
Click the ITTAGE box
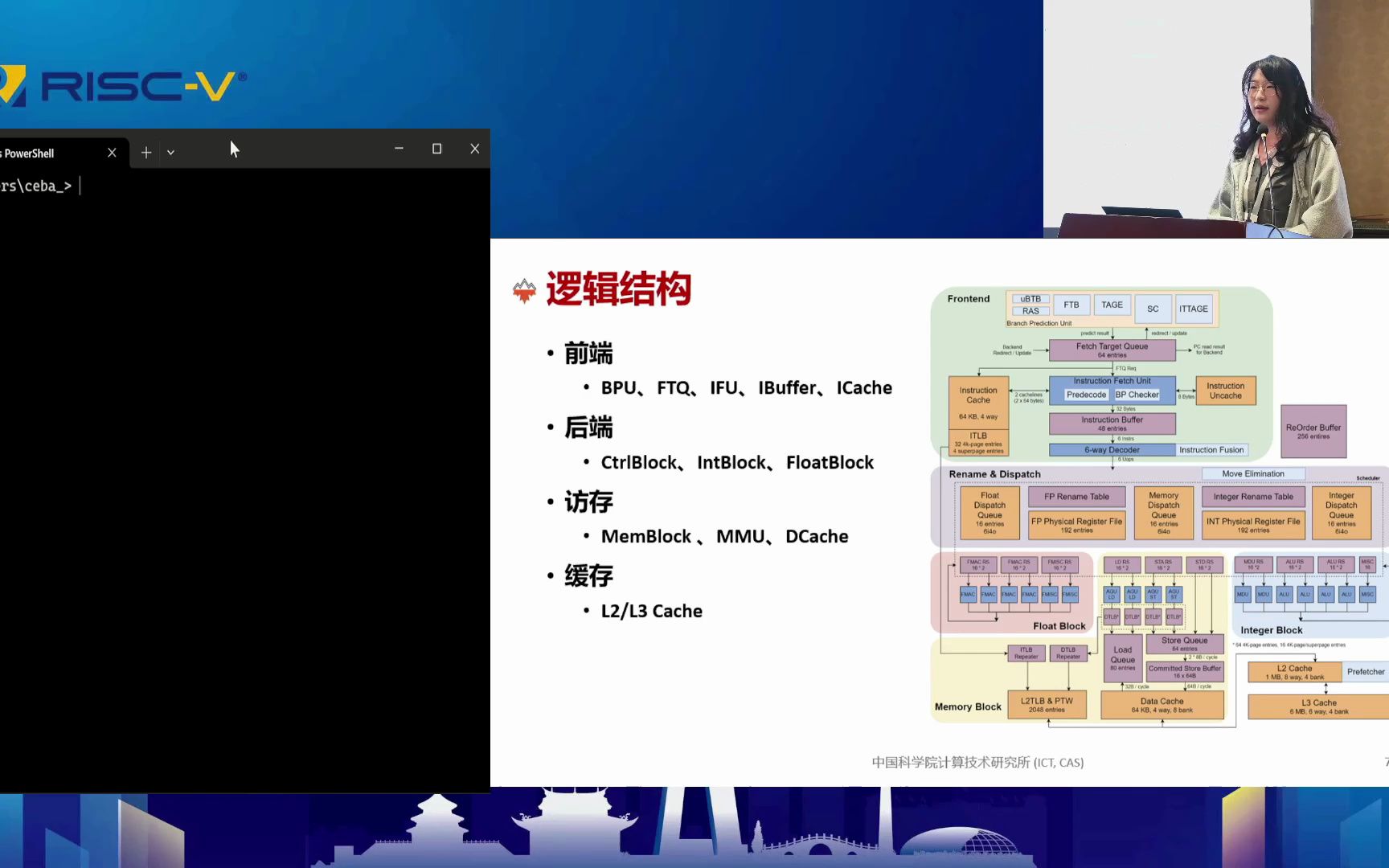tap(1194, 309)
